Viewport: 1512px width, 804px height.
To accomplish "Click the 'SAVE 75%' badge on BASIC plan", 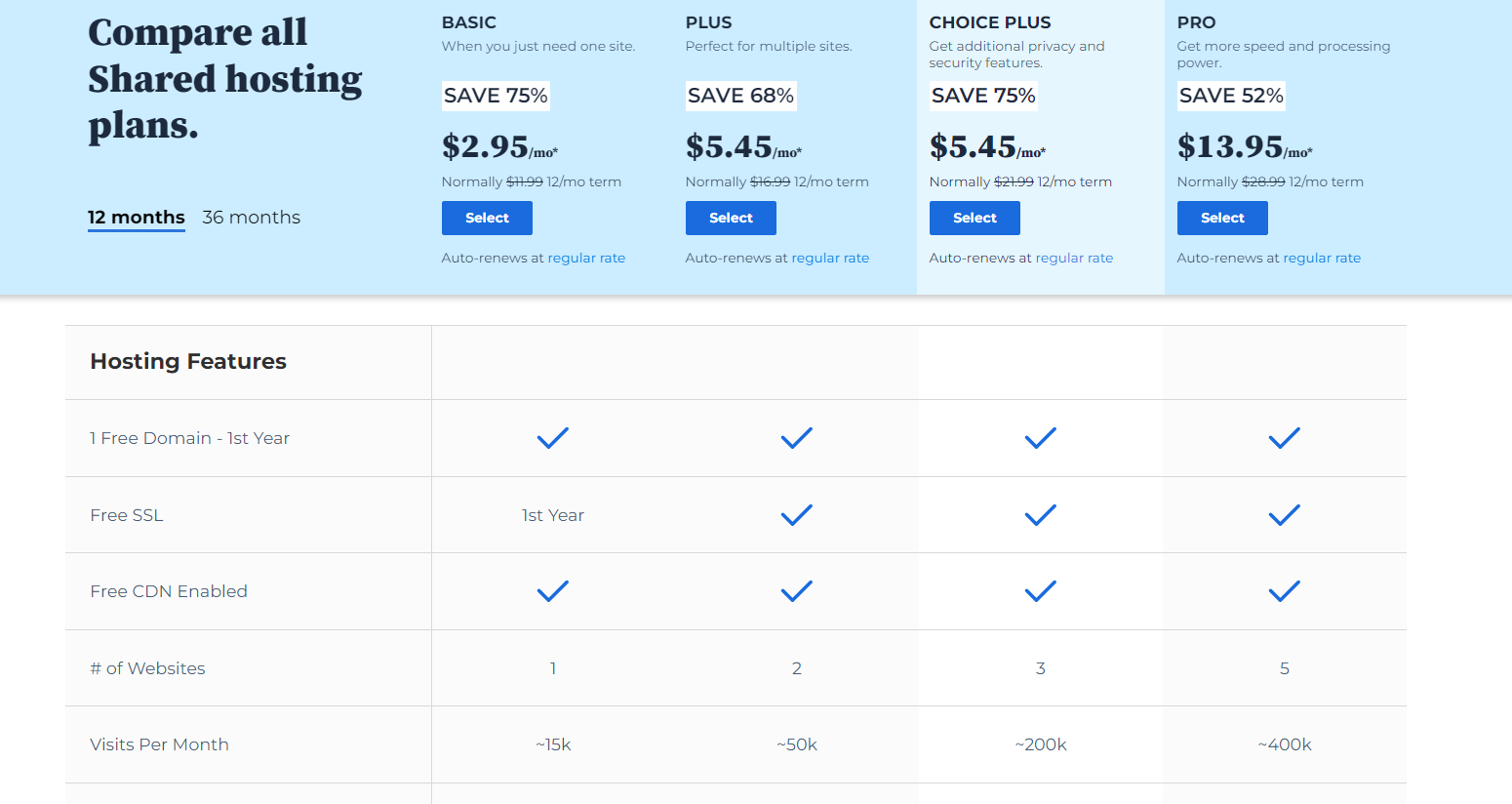I will coord(496,96).
